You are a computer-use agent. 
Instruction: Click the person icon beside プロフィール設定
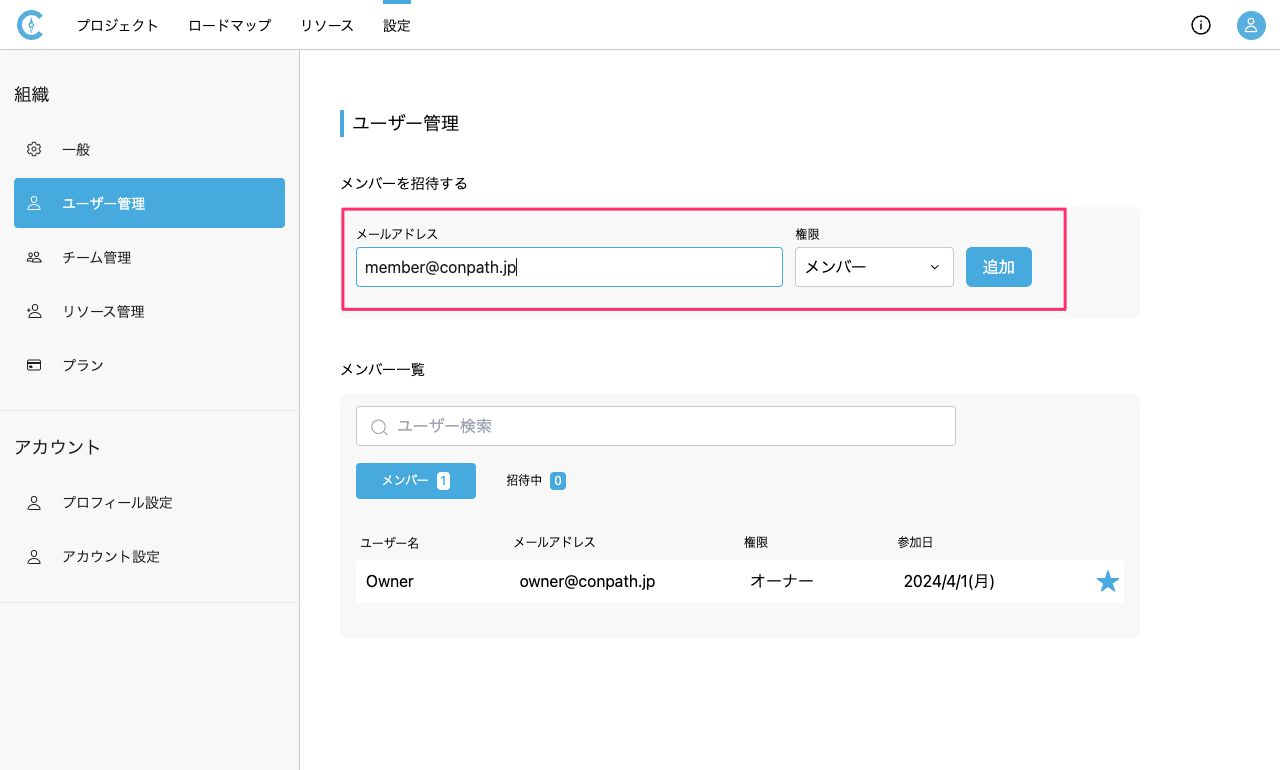34,502
